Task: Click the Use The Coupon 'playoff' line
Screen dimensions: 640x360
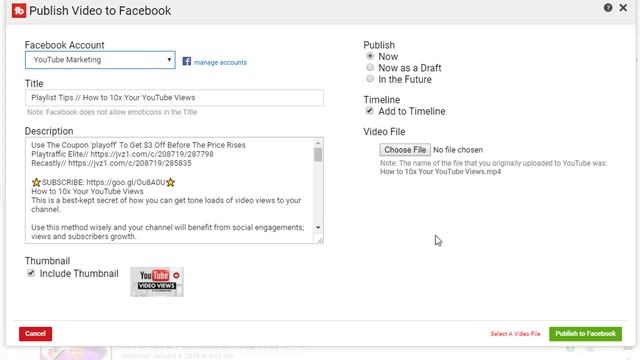Action: 138,145
